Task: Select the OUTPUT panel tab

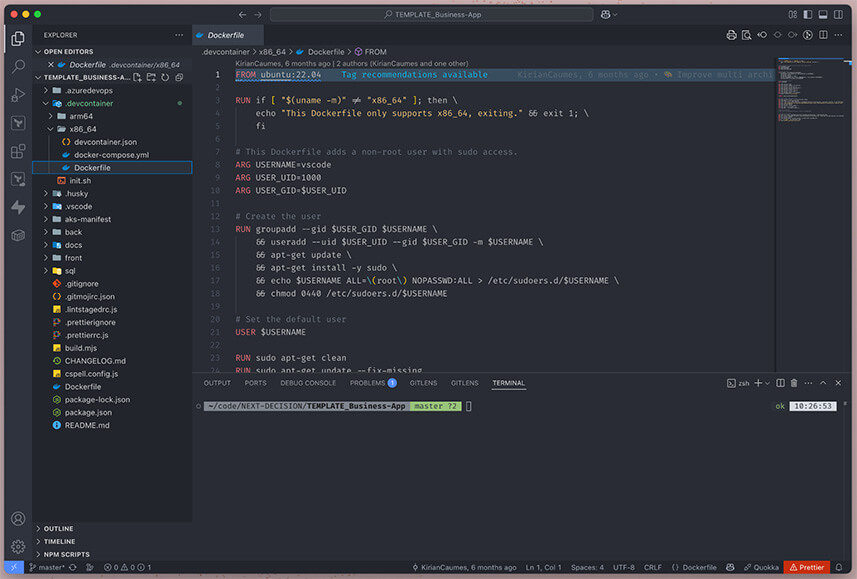Action: tap(216, 383)
